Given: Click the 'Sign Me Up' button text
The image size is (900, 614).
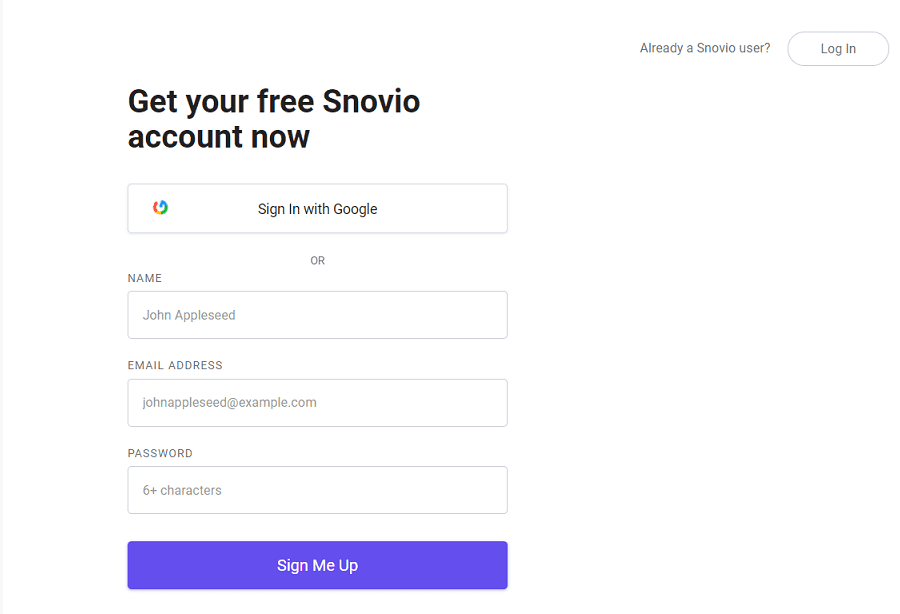Looking at the screenshot, I should pos(317,565).
